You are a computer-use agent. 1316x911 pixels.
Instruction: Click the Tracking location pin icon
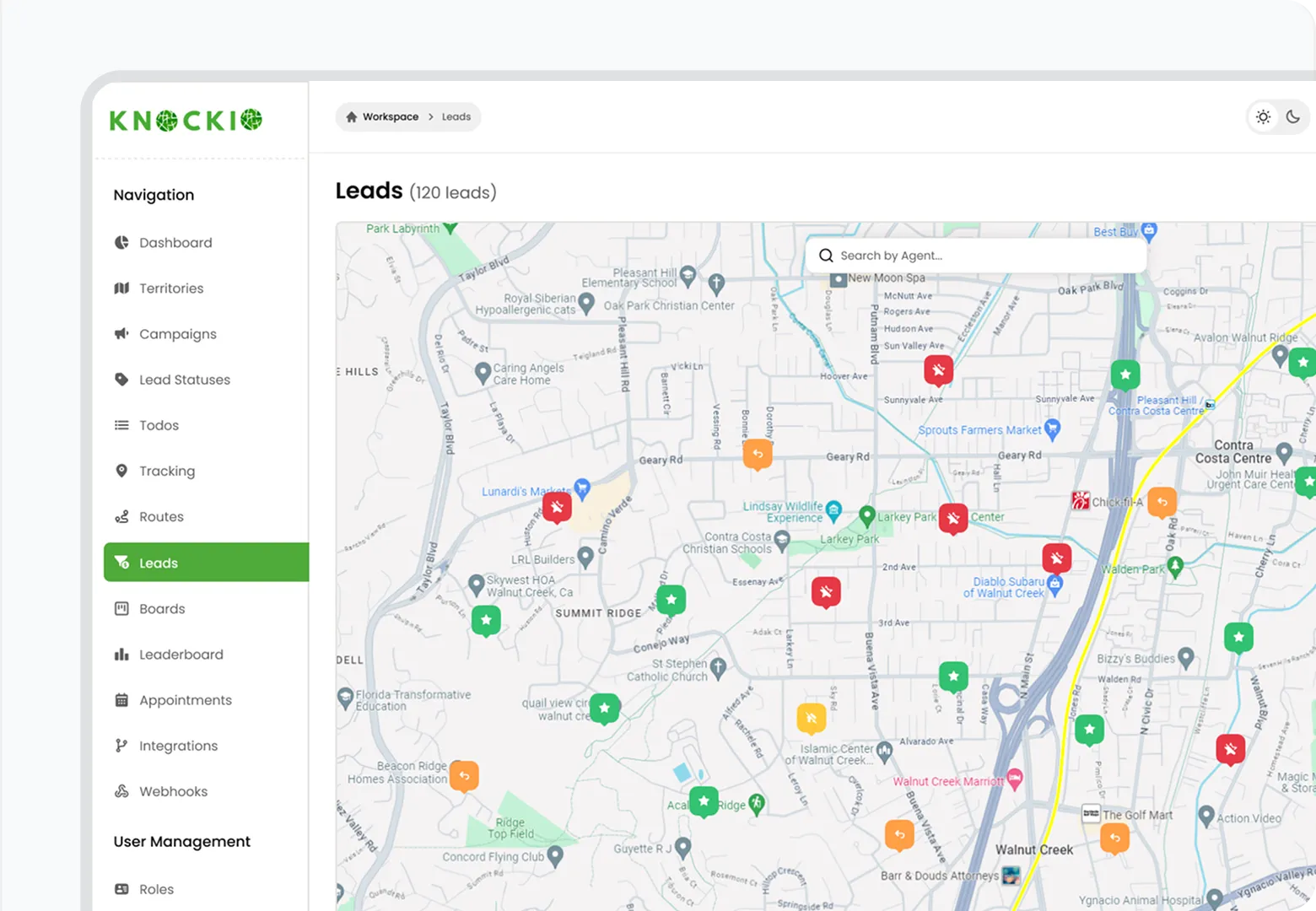click(121, 471)
